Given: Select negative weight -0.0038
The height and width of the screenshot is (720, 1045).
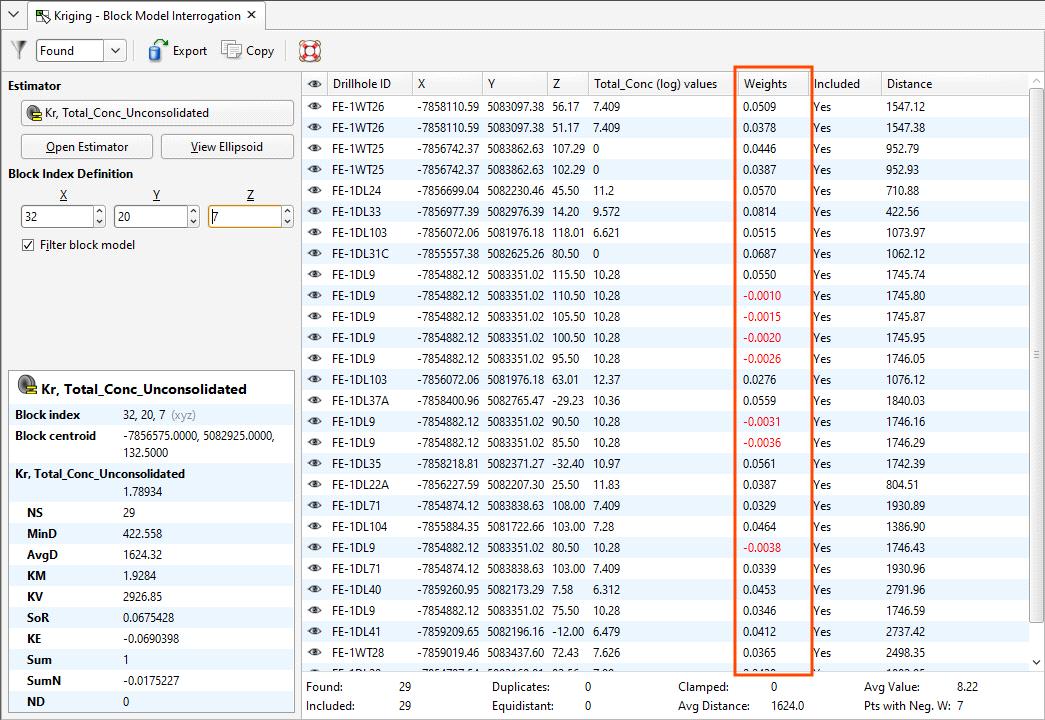Looking at the screenshot, I should (762, 547).
